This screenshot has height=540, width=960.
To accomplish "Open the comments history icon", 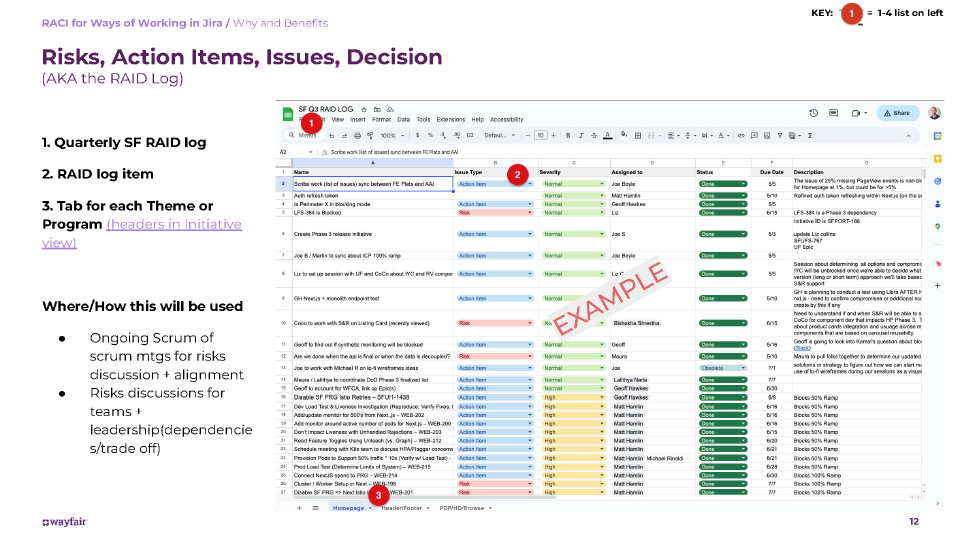I will click(x=833, y=113).
